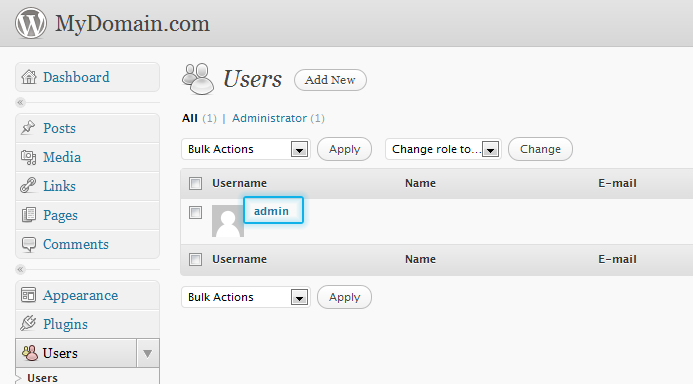Open the Plugins menu item
This screenshot has width=693, height=384.
[88, 324]
